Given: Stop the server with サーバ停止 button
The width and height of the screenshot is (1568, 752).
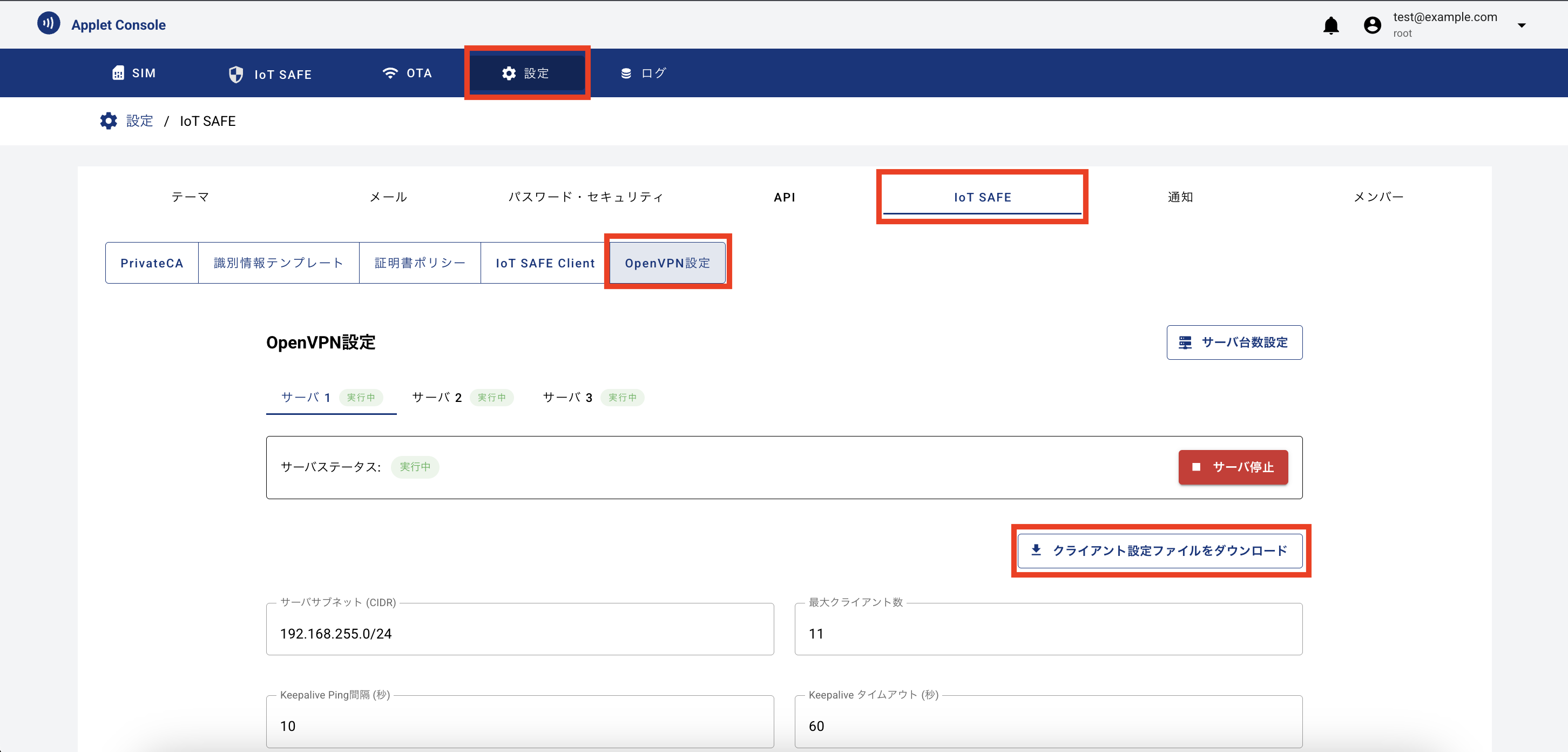Looking at the screenshot, I should [x=1233, y=467].
